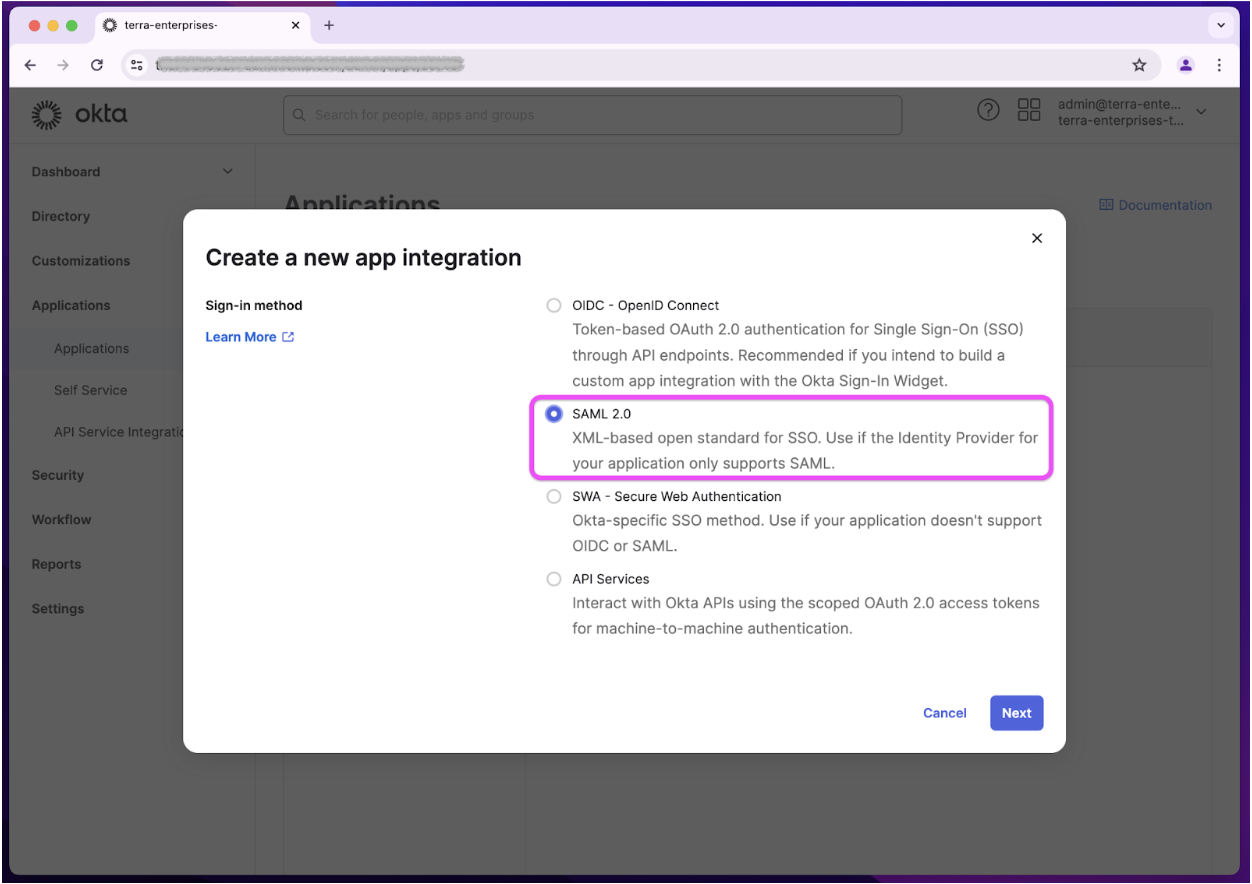The image size is (1252, 884).
Task: Open the Learn More link
Action: 250,337
